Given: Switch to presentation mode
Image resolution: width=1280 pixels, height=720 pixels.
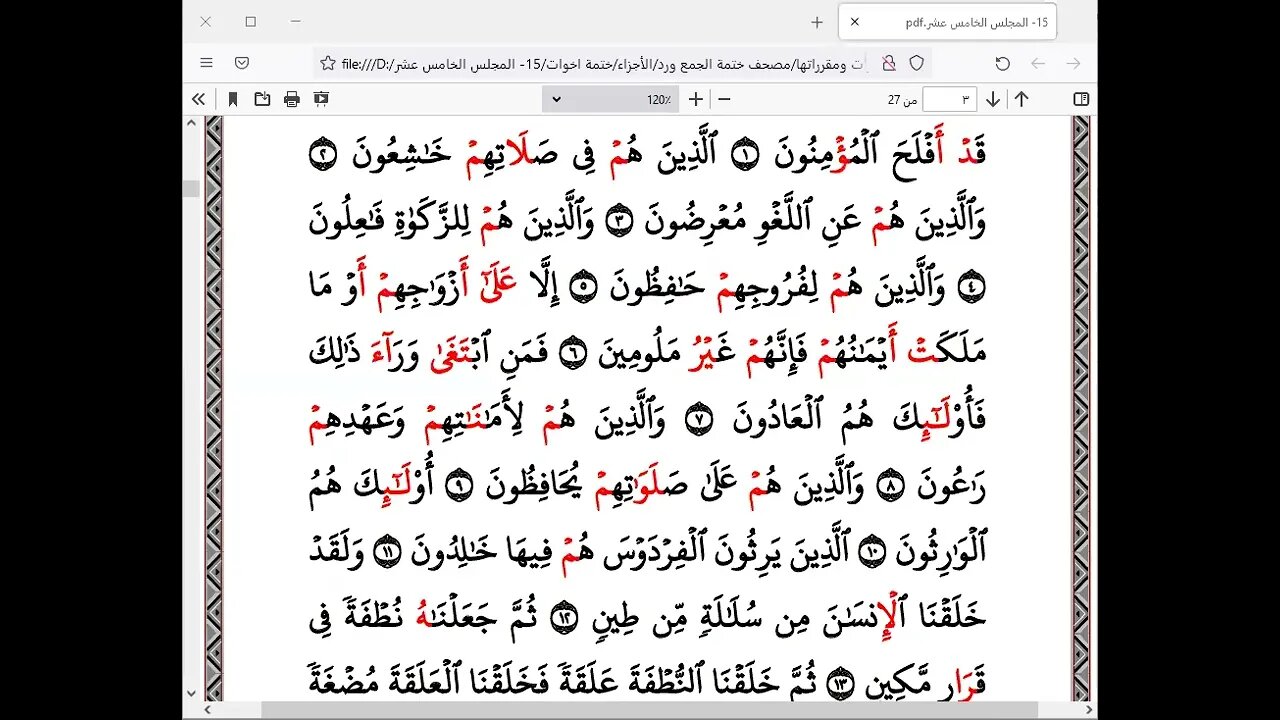Looking at the screenshot, I should tap(321, 99).
